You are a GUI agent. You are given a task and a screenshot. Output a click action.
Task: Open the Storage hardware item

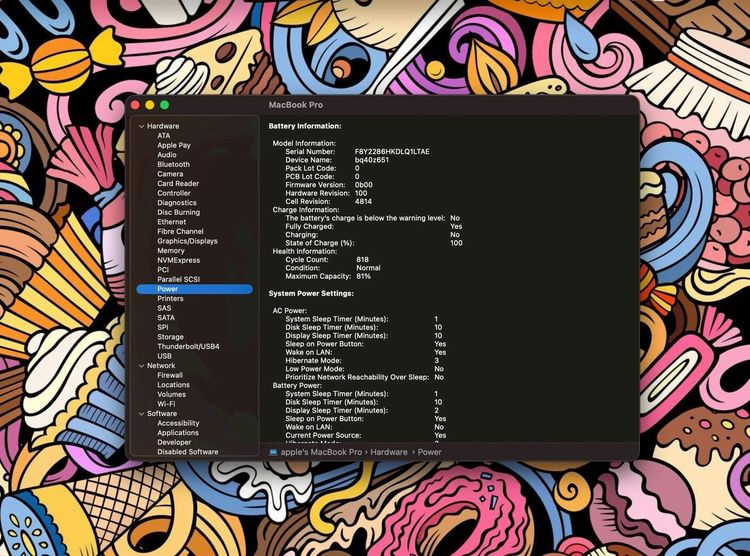(170, 337)
